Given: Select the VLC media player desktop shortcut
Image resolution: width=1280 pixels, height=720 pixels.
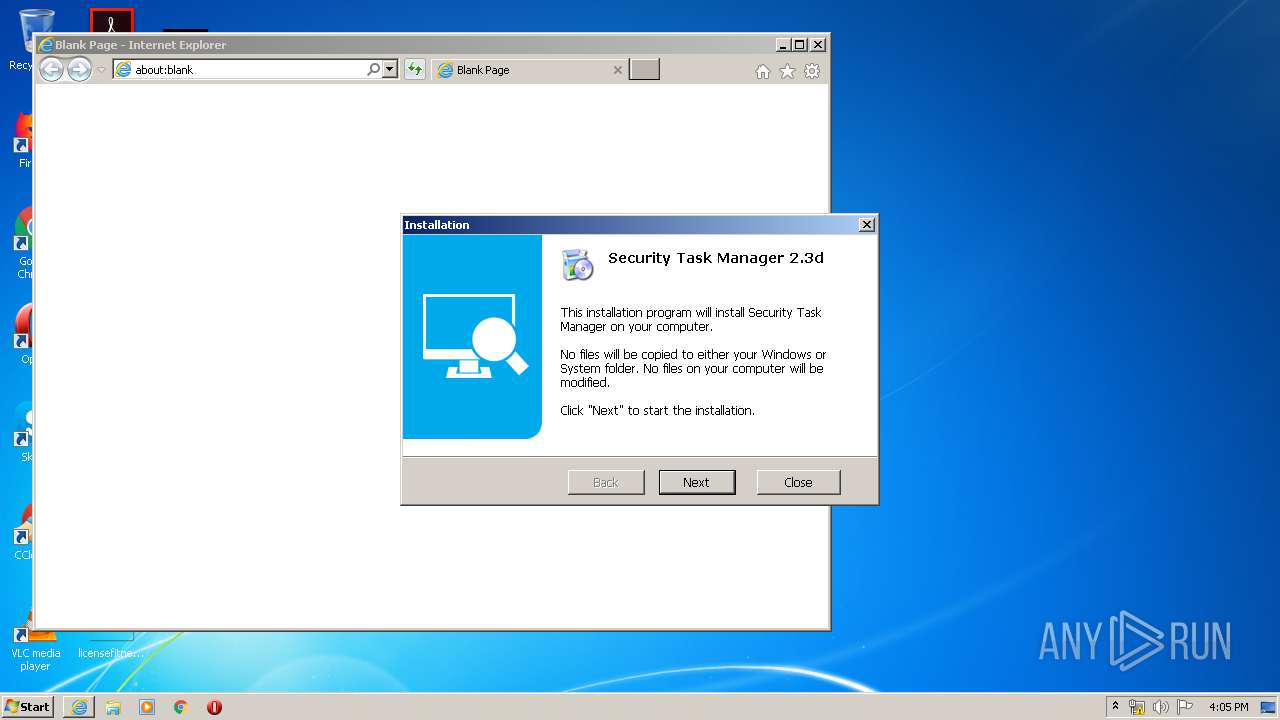Looking at the screenshot, I should [x=31, y=645].
